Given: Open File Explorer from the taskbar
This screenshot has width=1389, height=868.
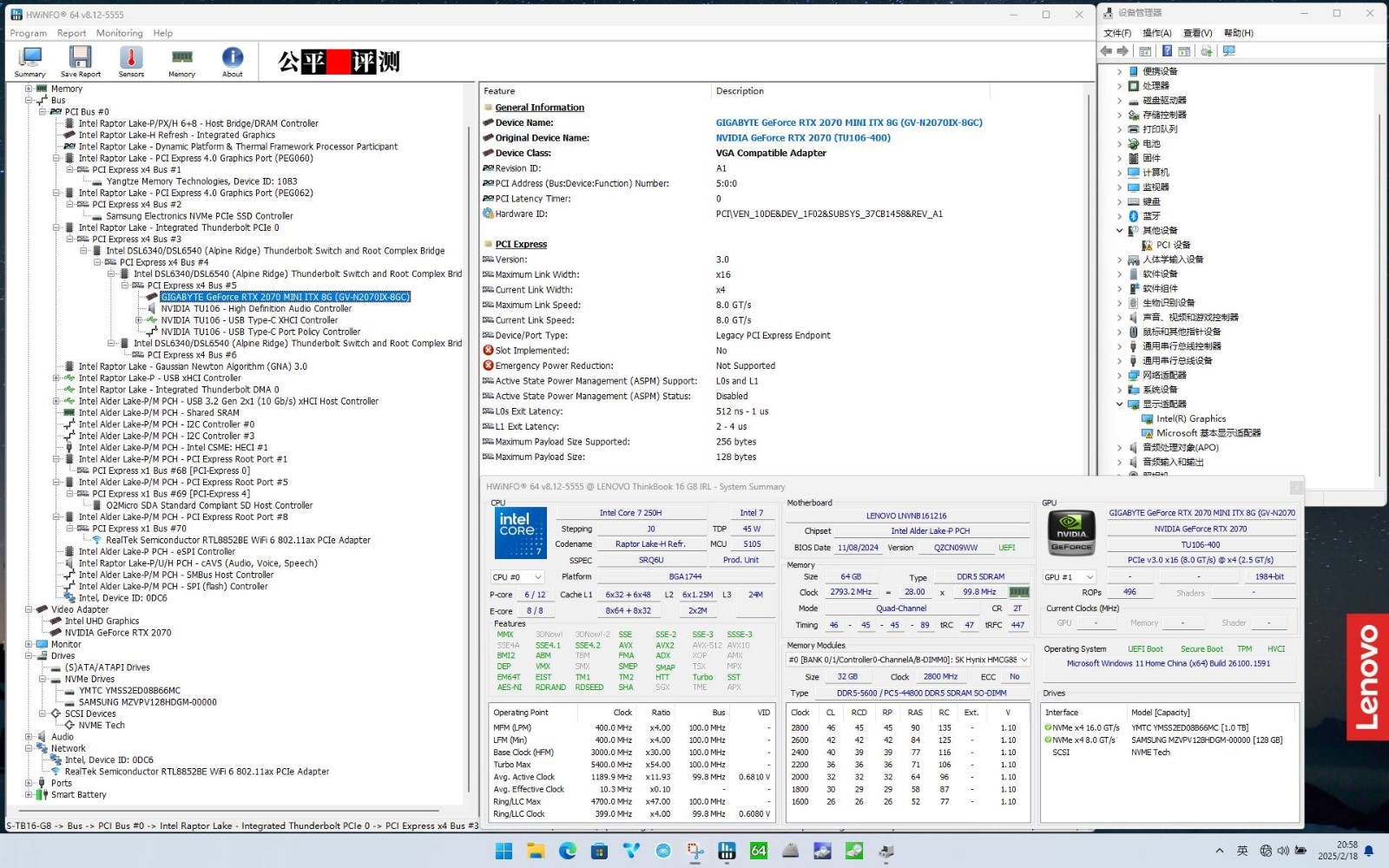Looking at the screenshot, I should point(536,851).
